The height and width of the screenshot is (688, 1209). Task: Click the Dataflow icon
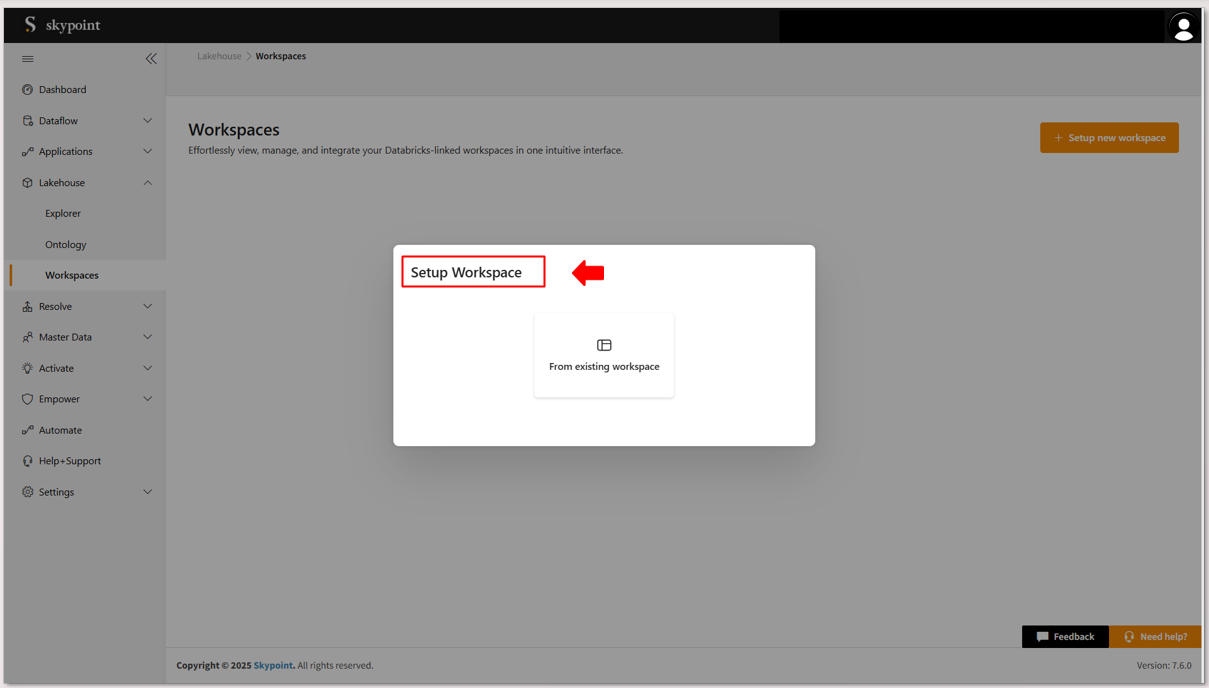click(x=28, y=121)
